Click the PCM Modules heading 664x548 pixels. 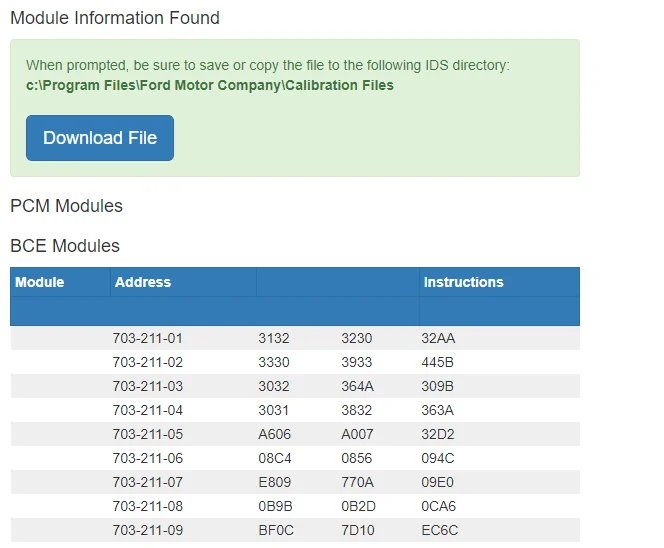click(66, 206)
